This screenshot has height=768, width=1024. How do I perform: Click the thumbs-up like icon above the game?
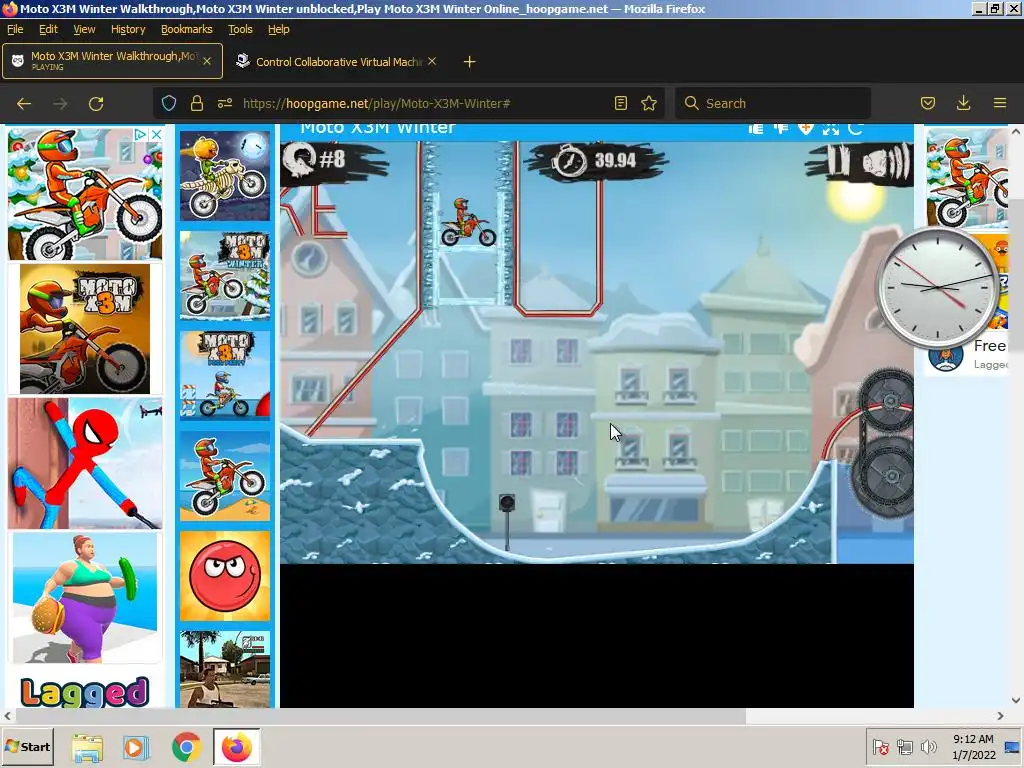point(756,129)
